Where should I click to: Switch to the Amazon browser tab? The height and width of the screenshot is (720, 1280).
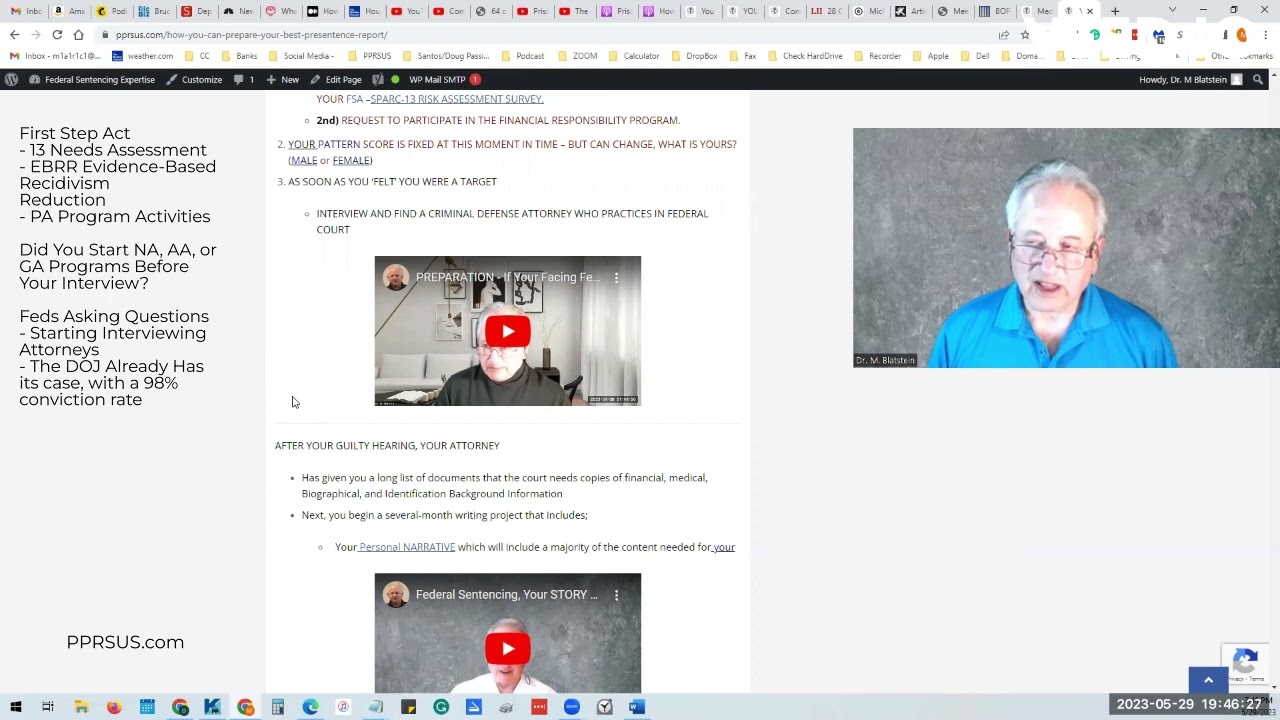click(69, 11)
